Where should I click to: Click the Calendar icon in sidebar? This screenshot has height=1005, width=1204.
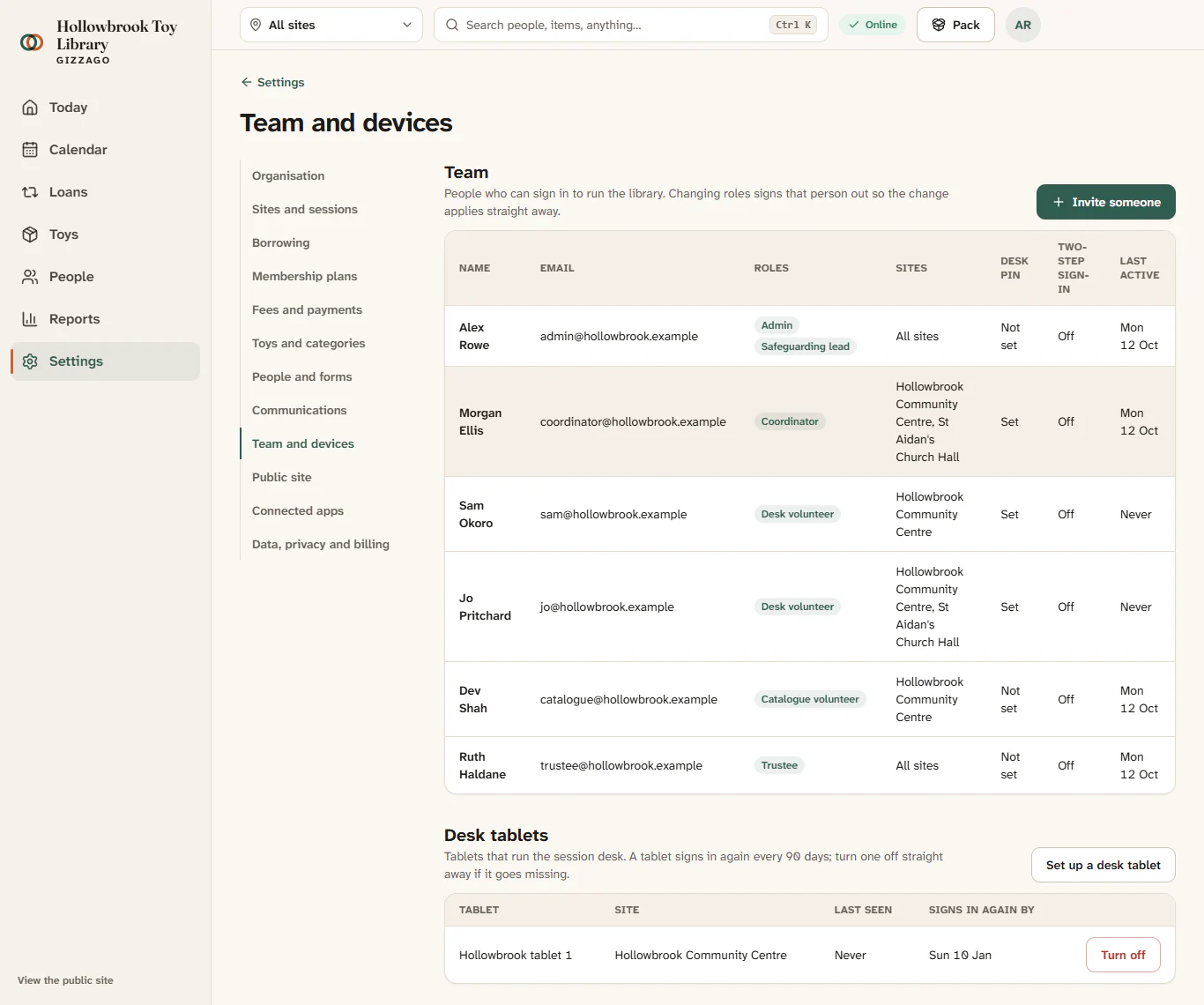pos(30,150)
